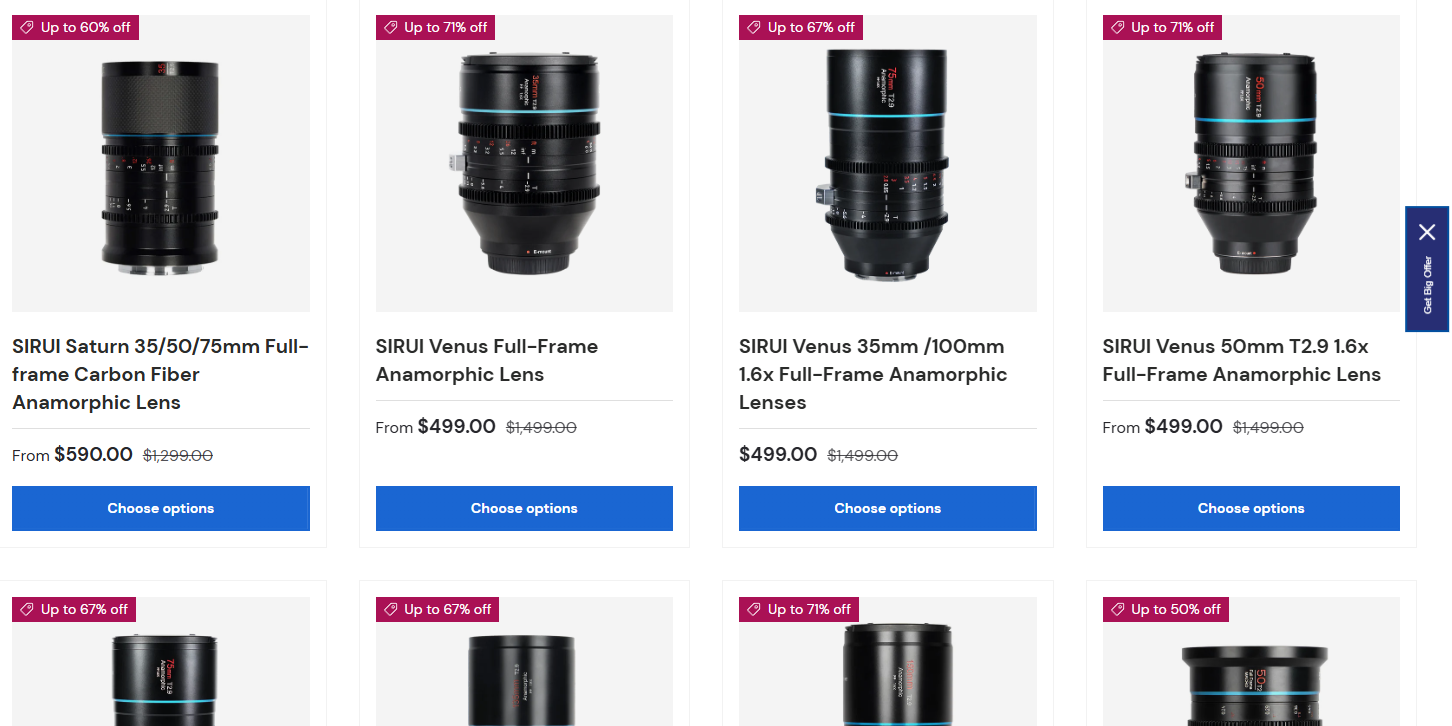The height and width of the screenshot is (726, 1452).
Task: Choose options for Venus Full-Frame Anamorphic Lens
Action: 524,508
